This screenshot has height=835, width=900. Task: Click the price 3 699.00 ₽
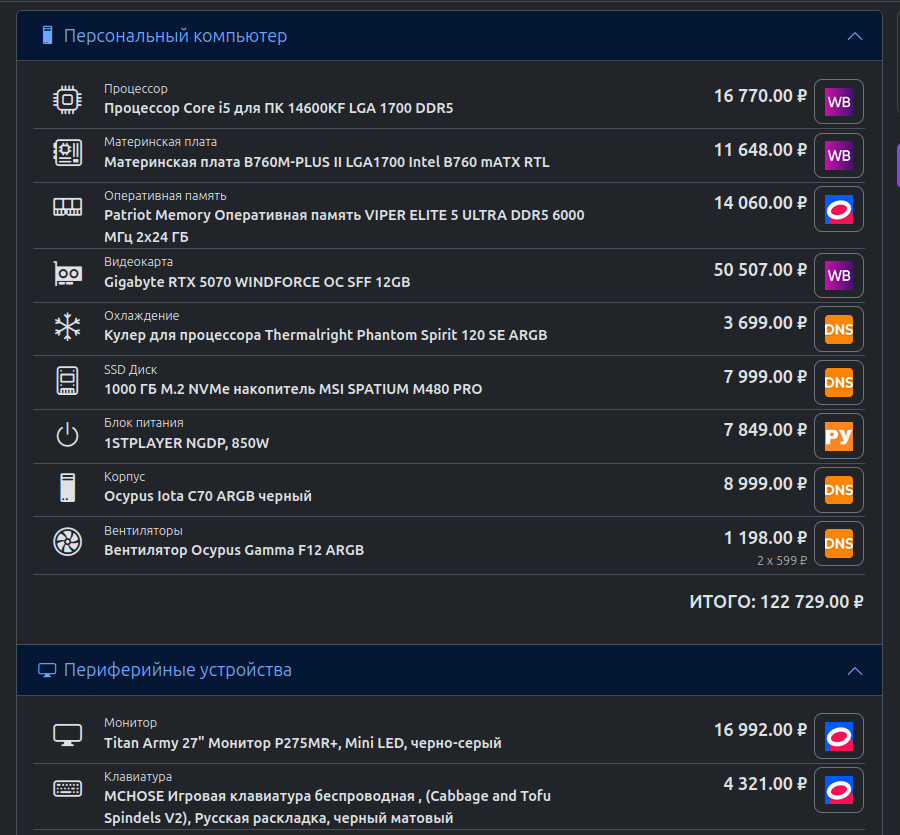coord(765,323)
